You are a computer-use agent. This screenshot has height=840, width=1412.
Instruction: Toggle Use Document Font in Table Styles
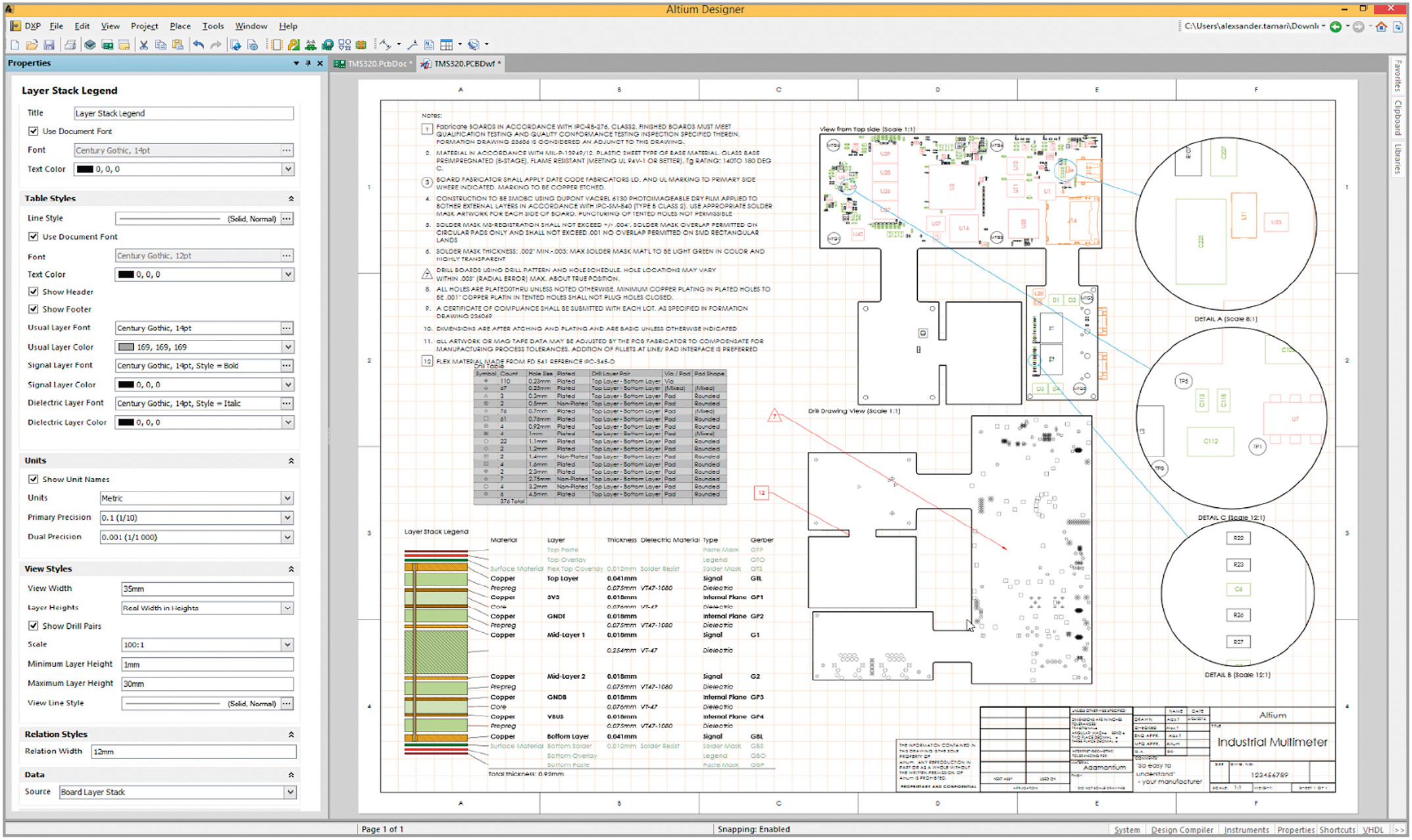34,237
